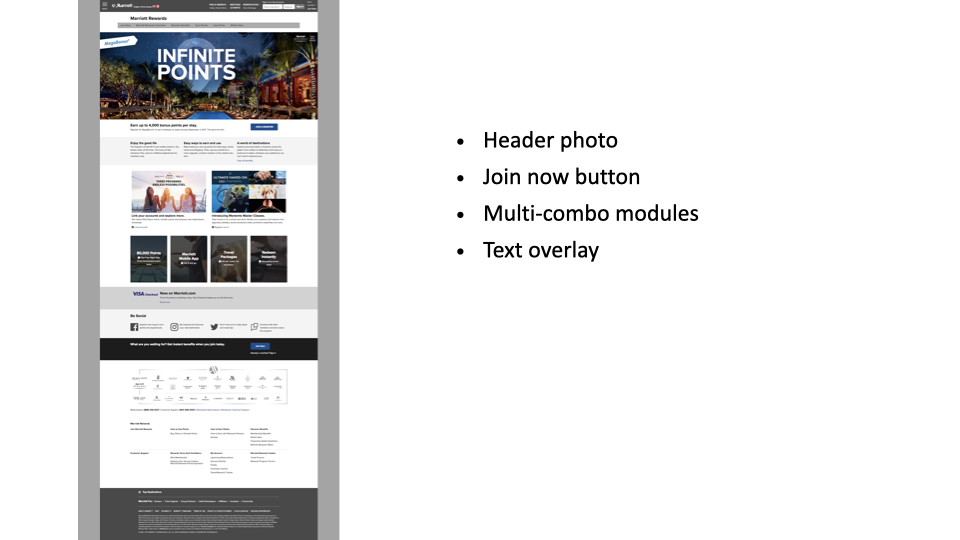The height and width of the screenshot is (540, 960).
Task: Select the Join Now tab in Rewards navigation
Action: point(126,26)
